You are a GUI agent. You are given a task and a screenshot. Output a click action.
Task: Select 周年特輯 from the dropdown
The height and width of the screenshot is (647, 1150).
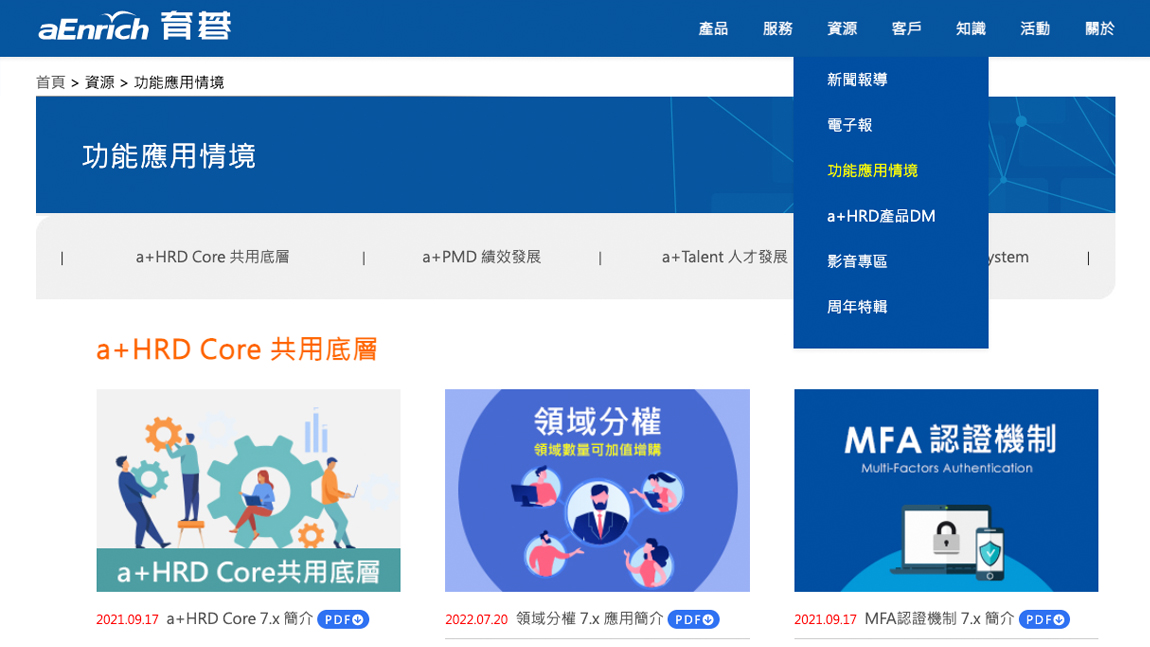[x=857, y=307]
